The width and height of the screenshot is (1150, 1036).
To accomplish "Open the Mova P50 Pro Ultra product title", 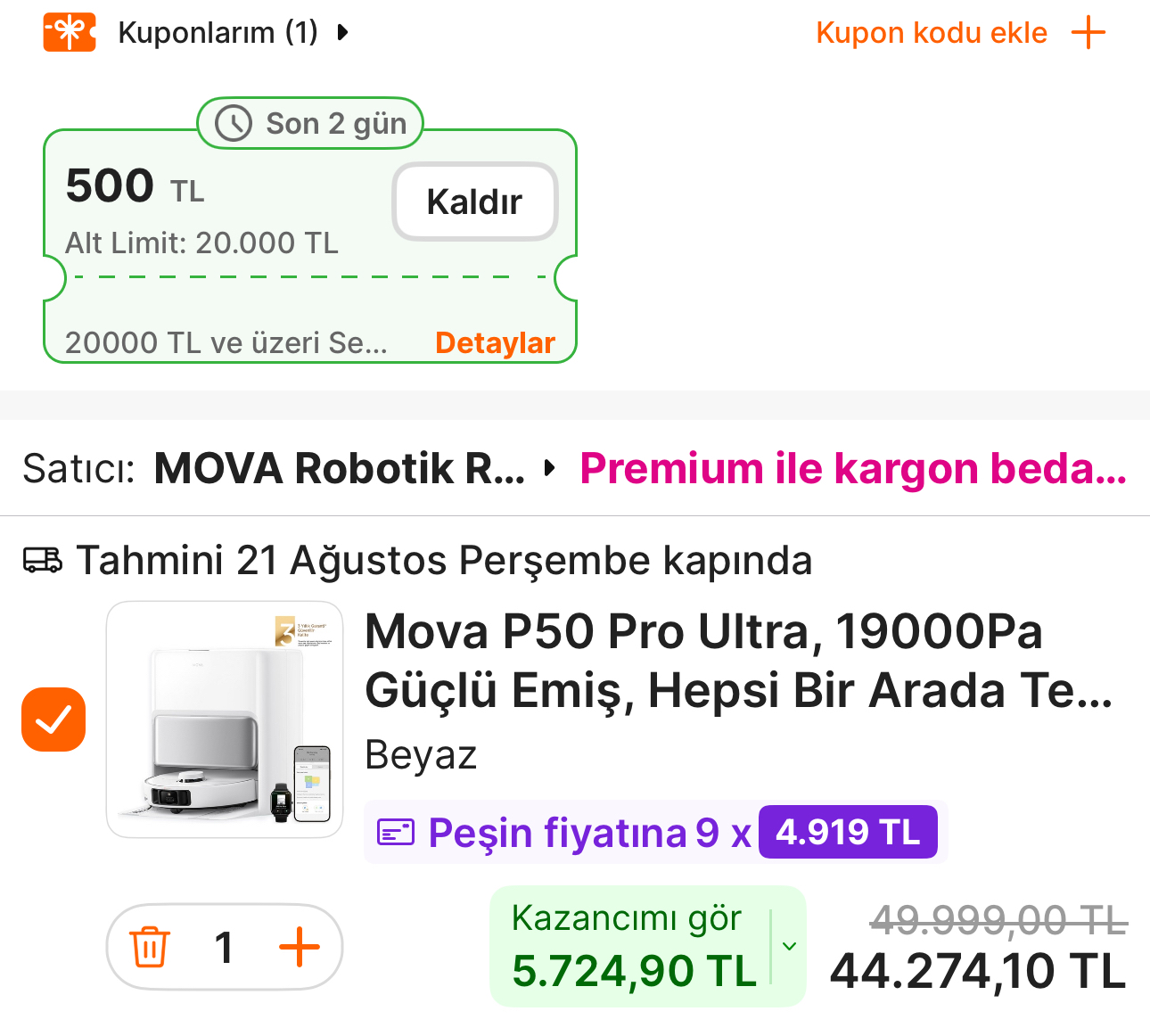I will point(739,661).
